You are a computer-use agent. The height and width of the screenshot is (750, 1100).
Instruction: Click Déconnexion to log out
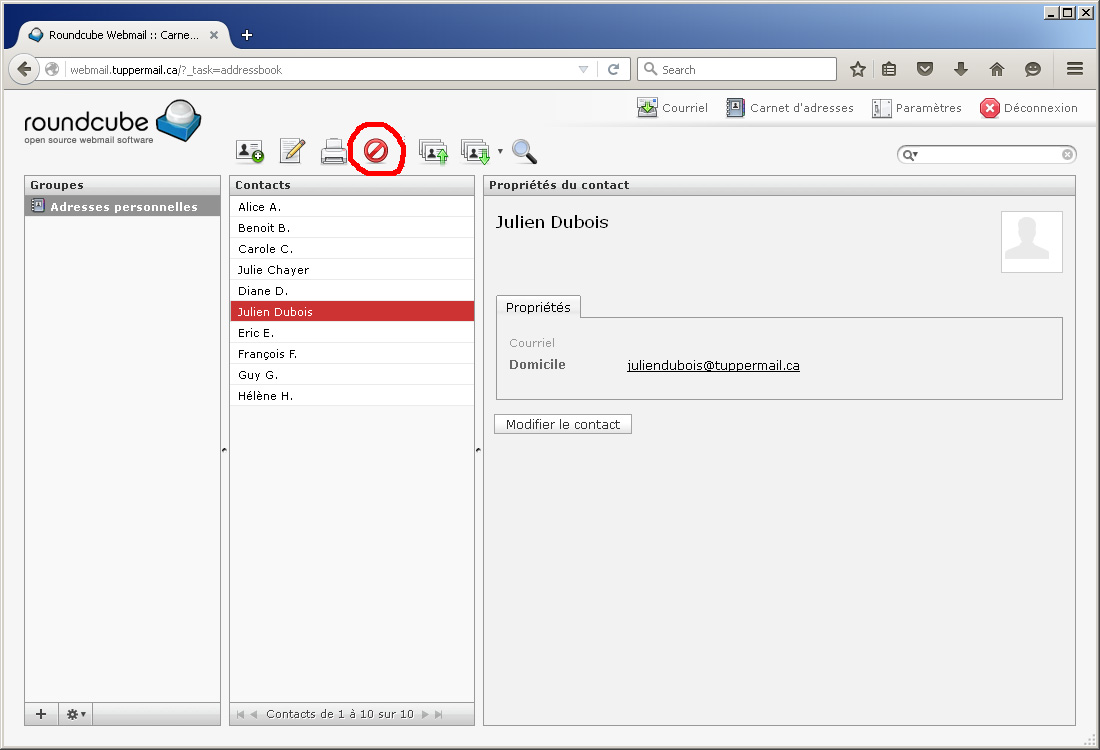coord(1029,108)
